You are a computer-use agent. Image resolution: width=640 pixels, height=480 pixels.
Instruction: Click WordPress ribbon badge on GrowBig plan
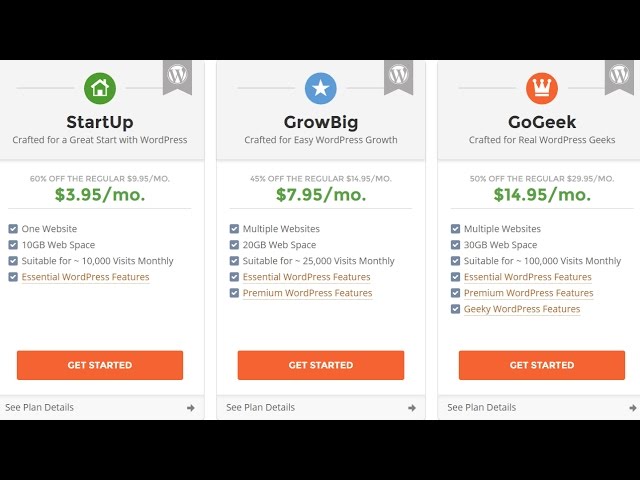tap(398, 76)
